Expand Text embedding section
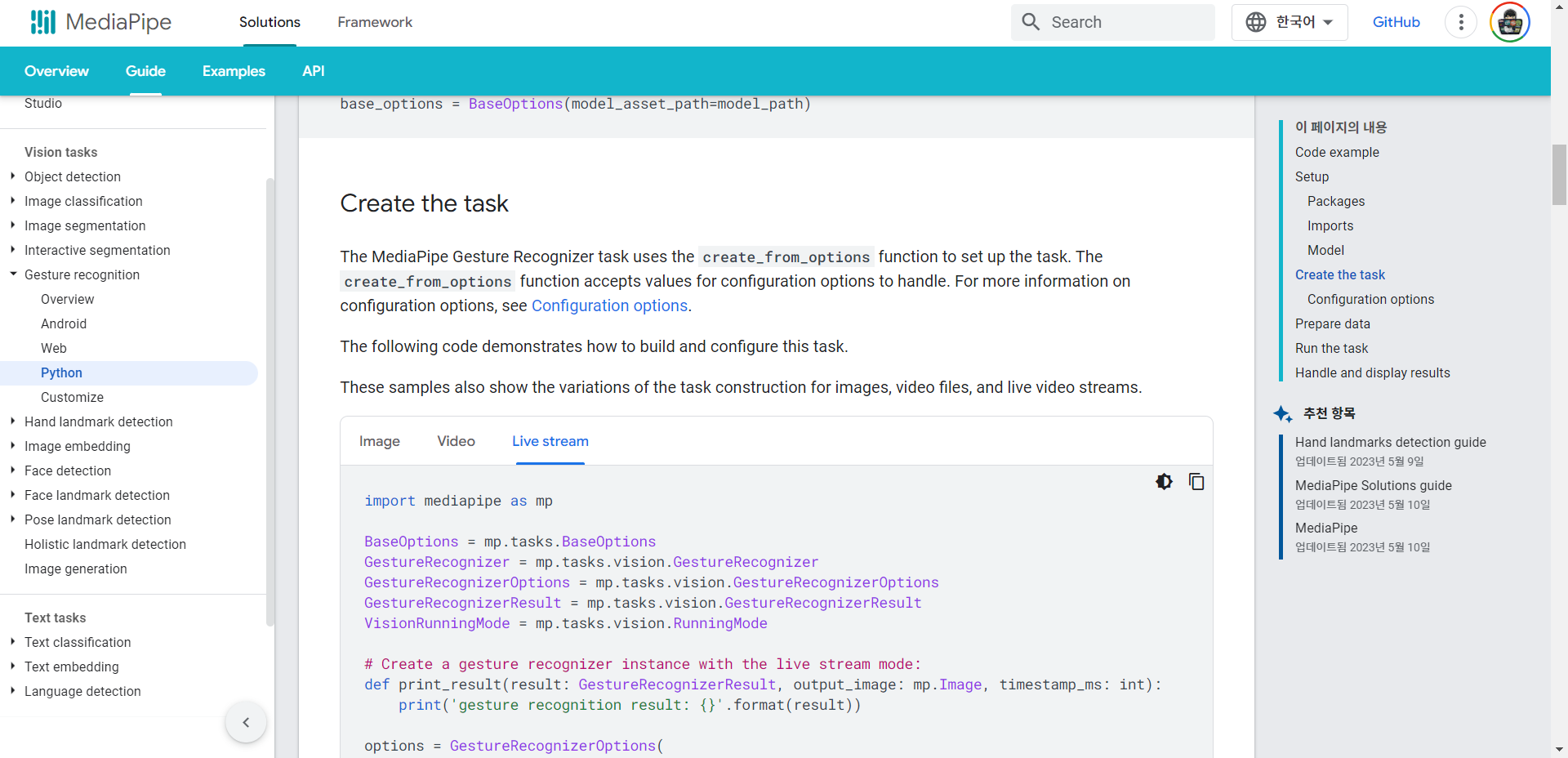The height and width of the screenshot is (758, 1568). point(12,666)
